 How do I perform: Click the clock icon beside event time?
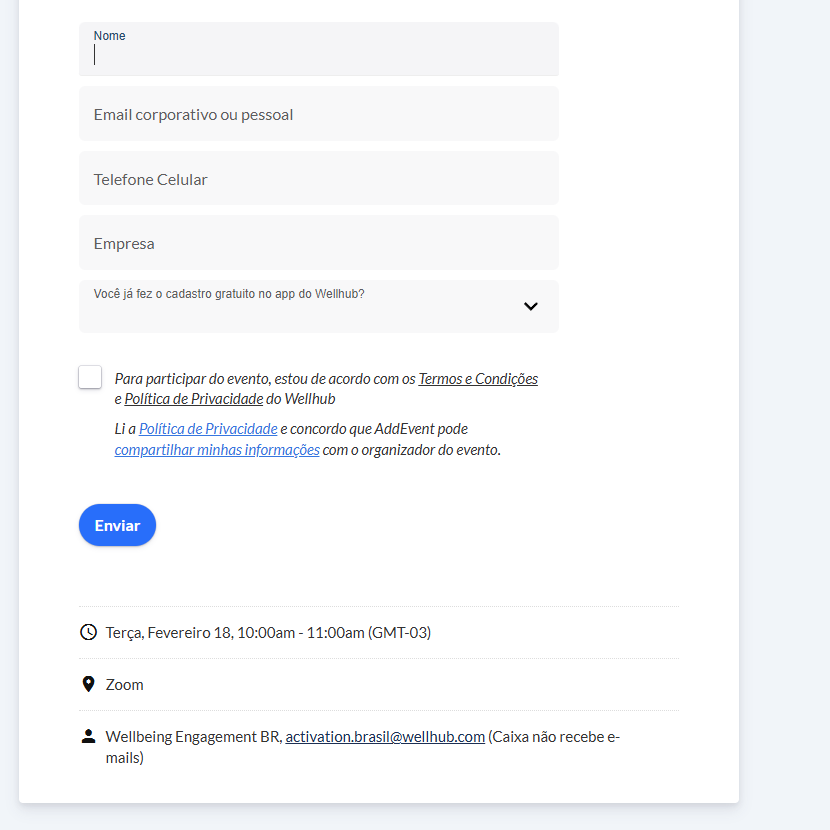[88, 632]
